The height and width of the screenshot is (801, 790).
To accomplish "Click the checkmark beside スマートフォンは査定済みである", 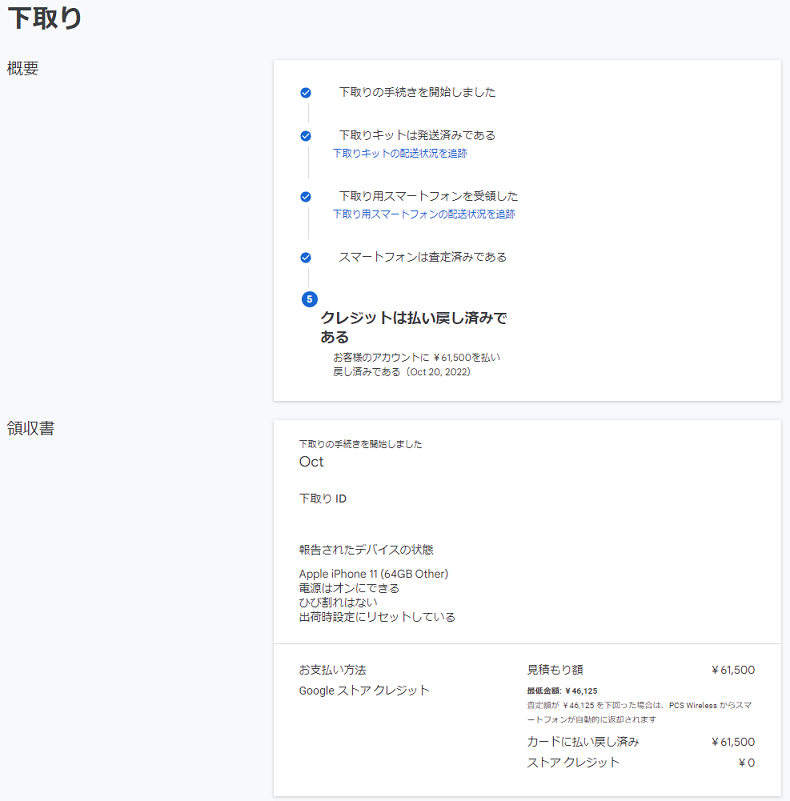I will click(306, 257).
